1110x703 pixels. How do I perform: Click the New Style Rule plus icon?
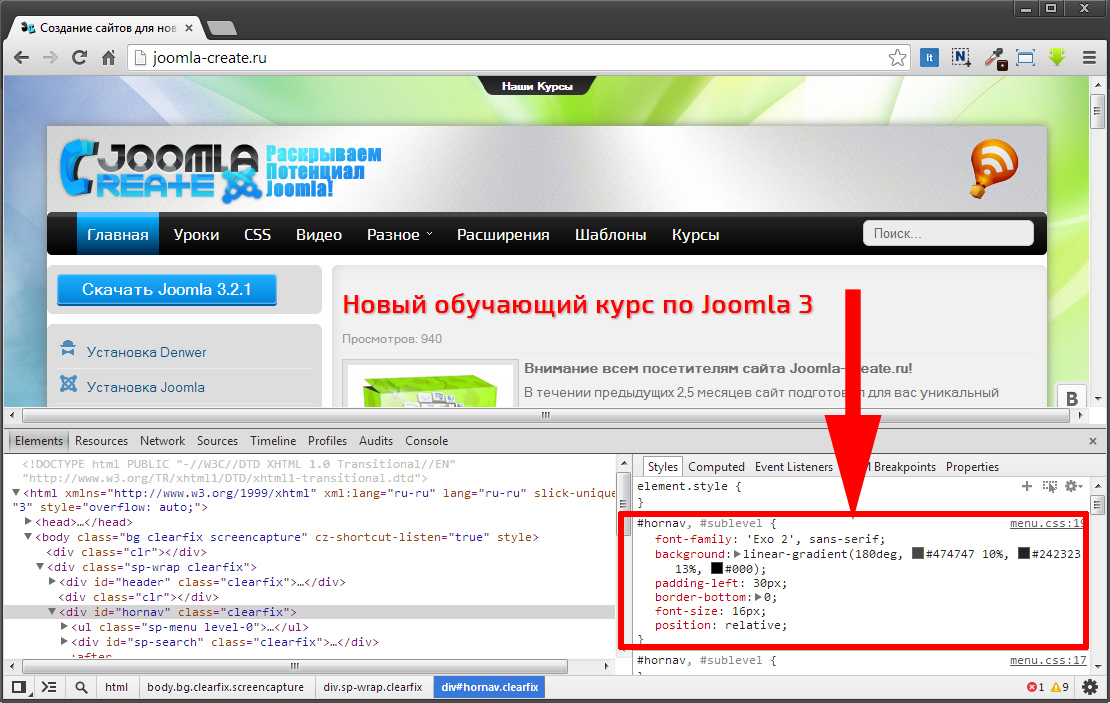pos(1026,486)
